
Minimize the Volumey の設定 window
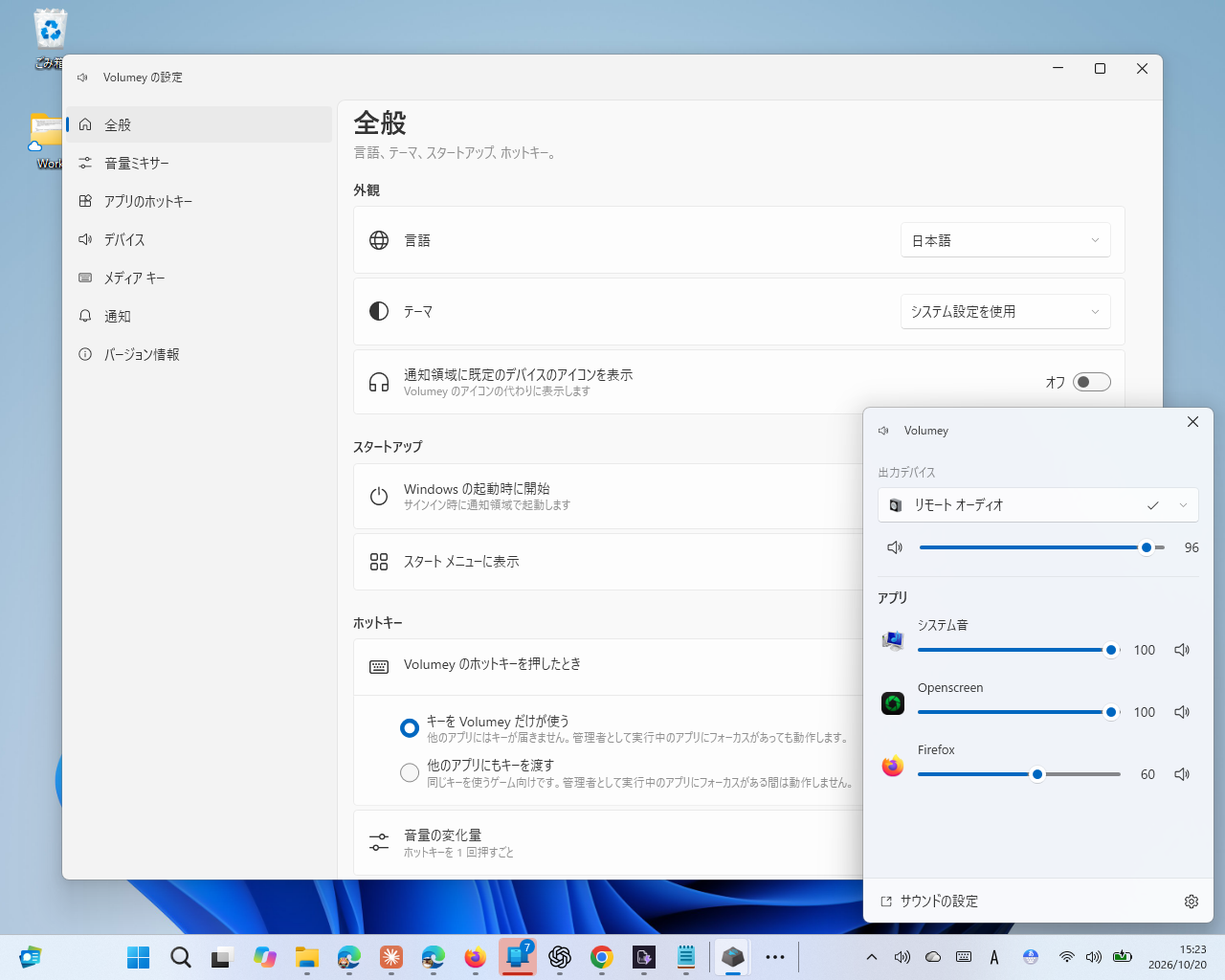tap(1058, 69)
